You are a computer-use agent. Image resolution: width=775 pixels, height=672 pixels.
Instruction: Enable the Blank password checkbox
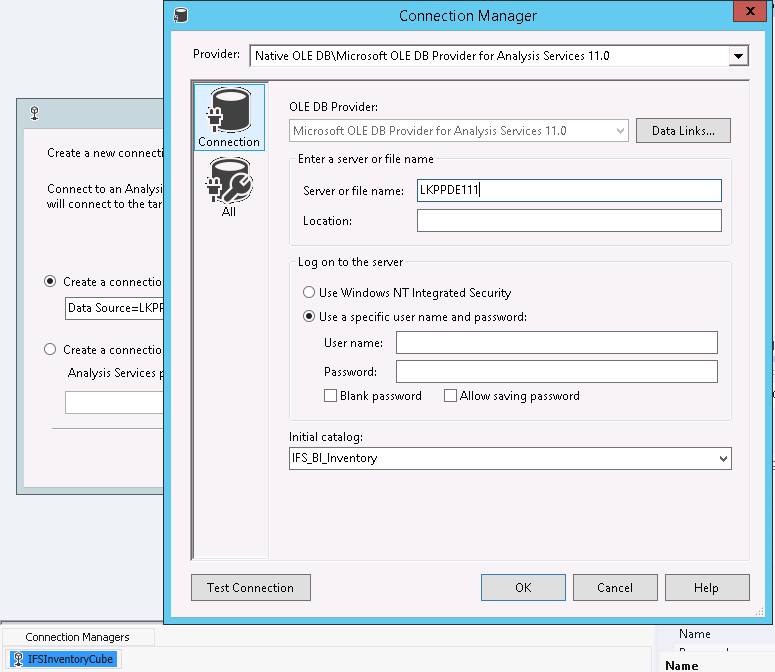click(331, 396)
